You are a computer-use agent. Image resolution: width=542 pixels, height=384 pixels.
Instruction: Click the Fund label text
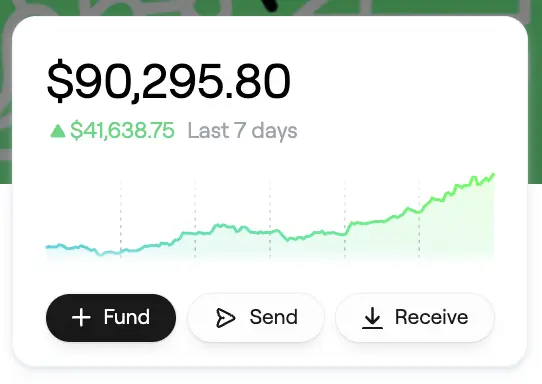(x=127, y=317)
